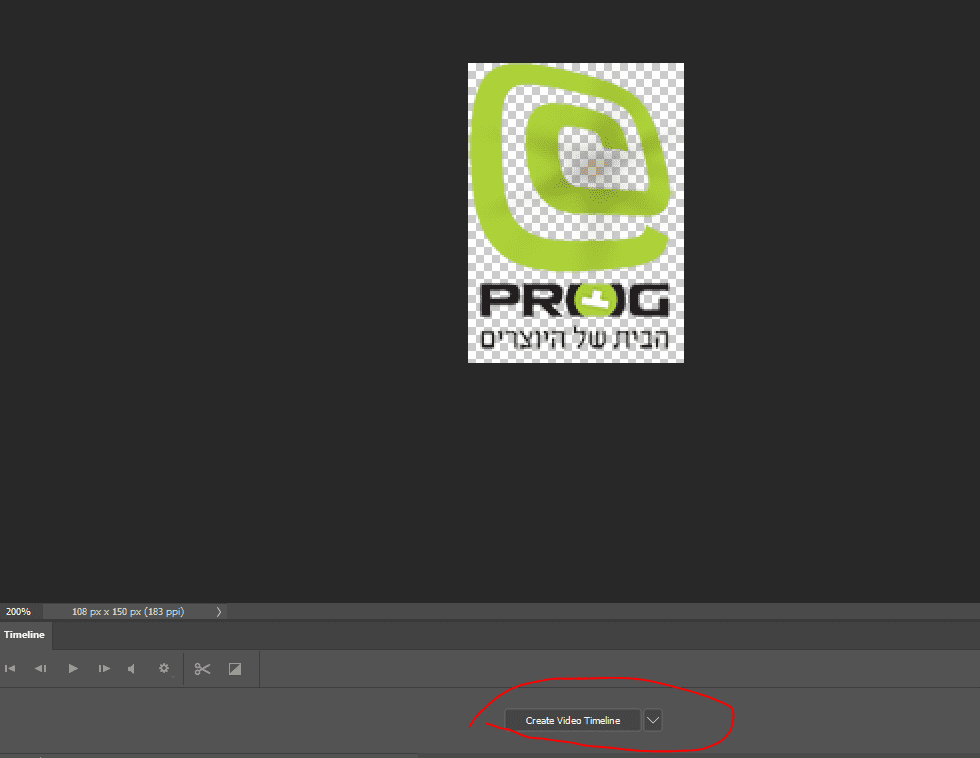The image size is (980, 758).
Task: Open the transition selector icon
Action: (236, 668)
